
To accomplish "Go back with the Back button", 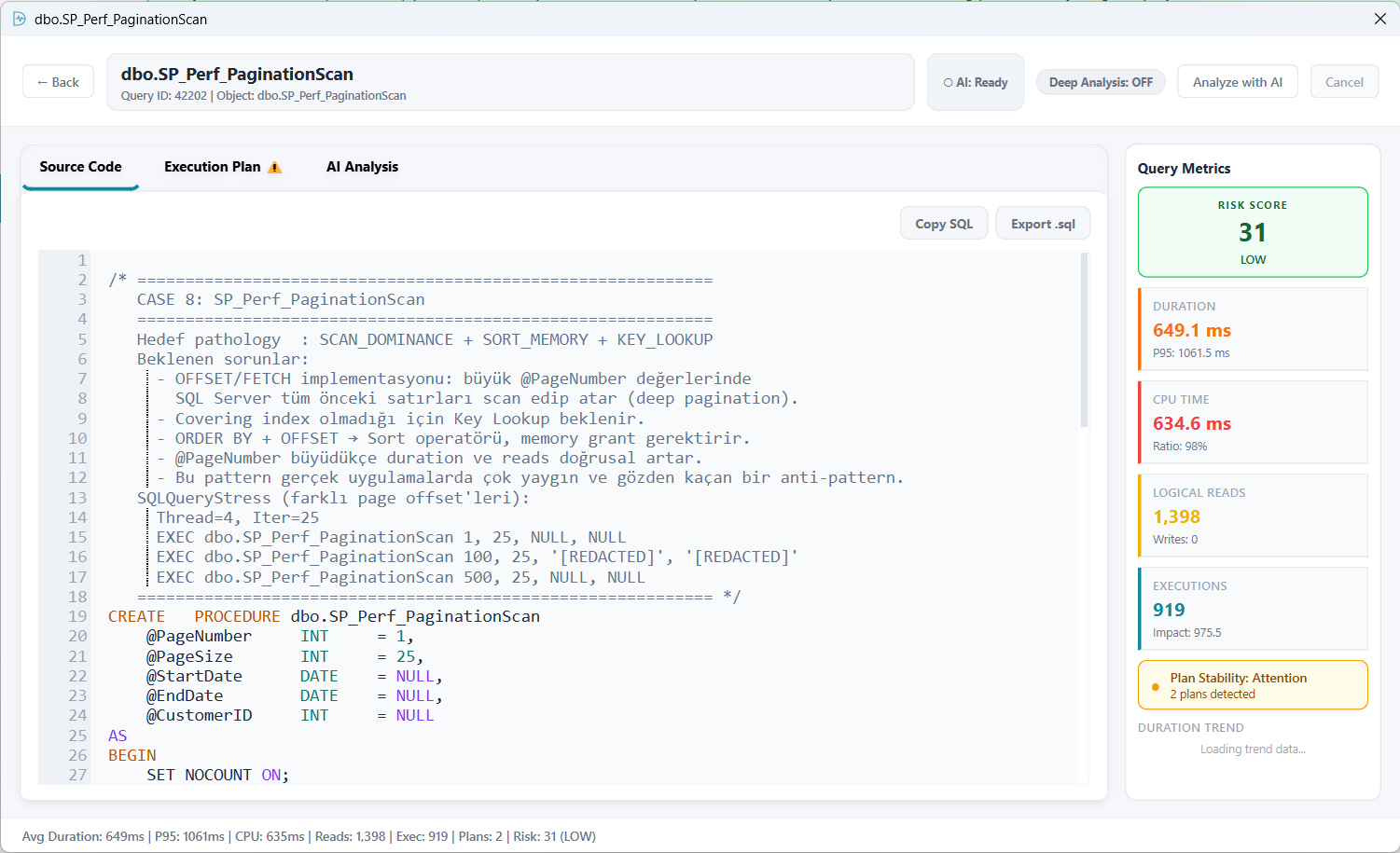I will tap(58, 82).
